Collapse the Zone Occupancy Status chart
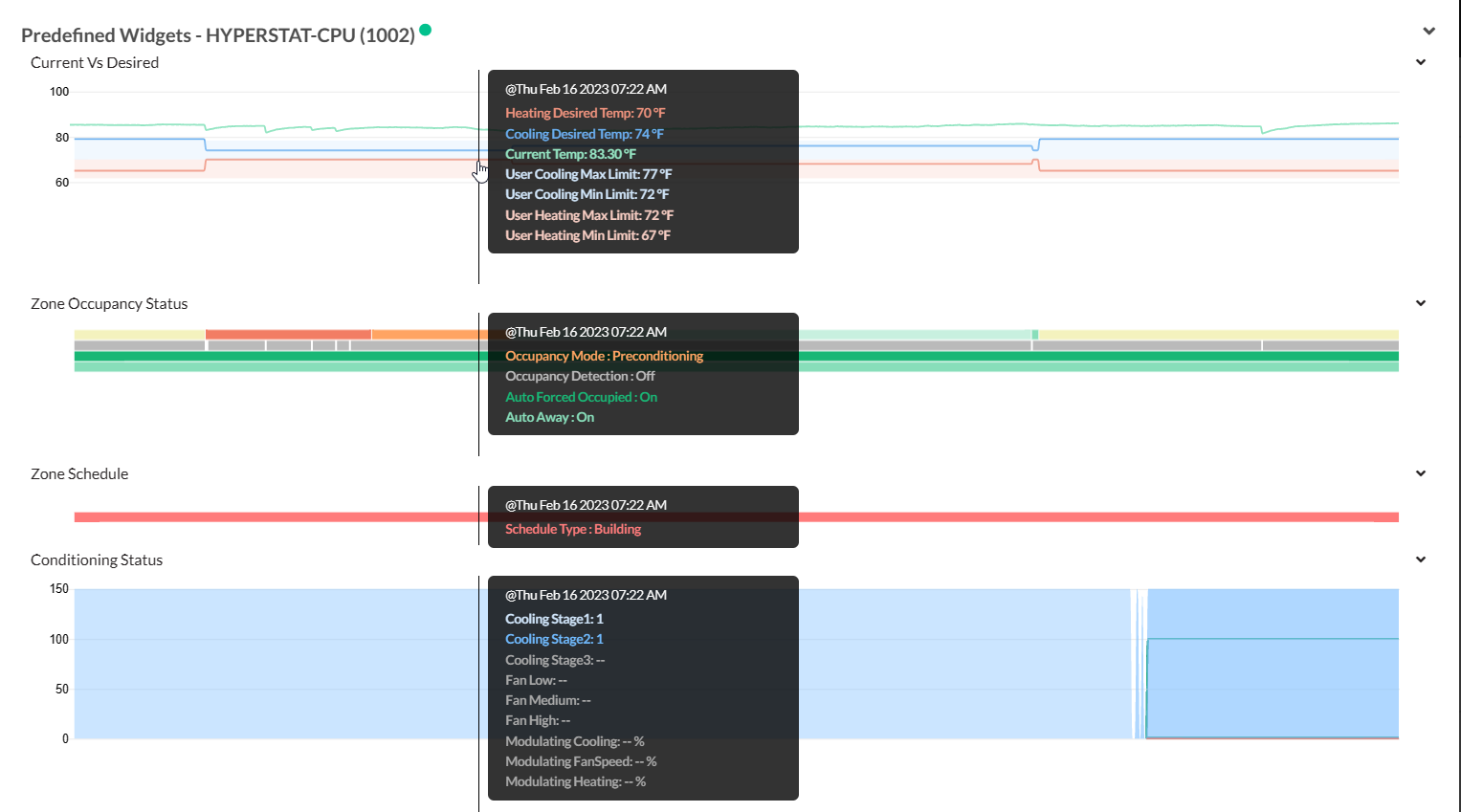Viewport: 1461px width, 812px height. point(1421,303)
